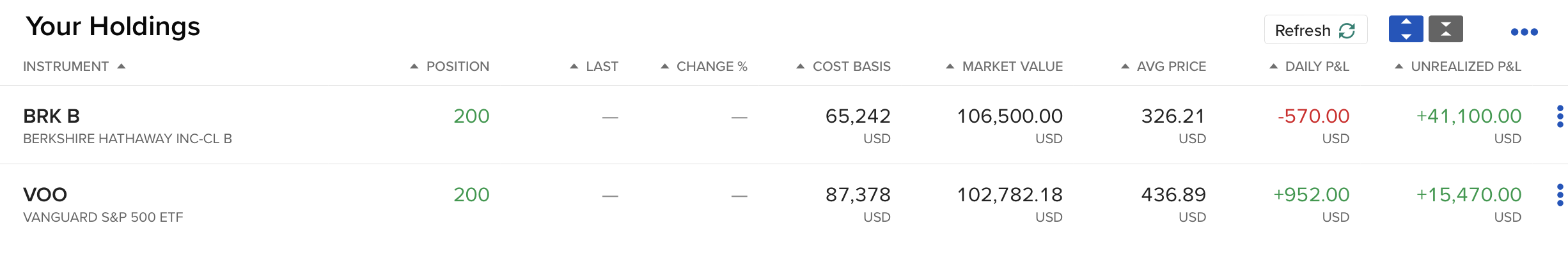This screenshot has height=262, width=1568.
Task: Click the Cost Basis sort arrow
Action: point(801,66)
